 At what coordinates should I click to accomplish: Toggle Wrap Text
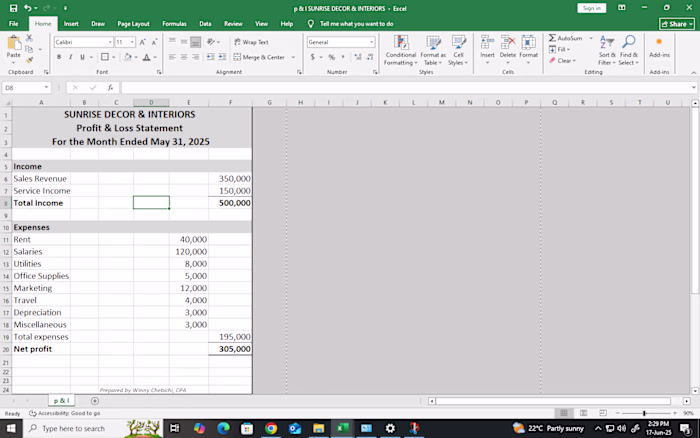(251, 42)
